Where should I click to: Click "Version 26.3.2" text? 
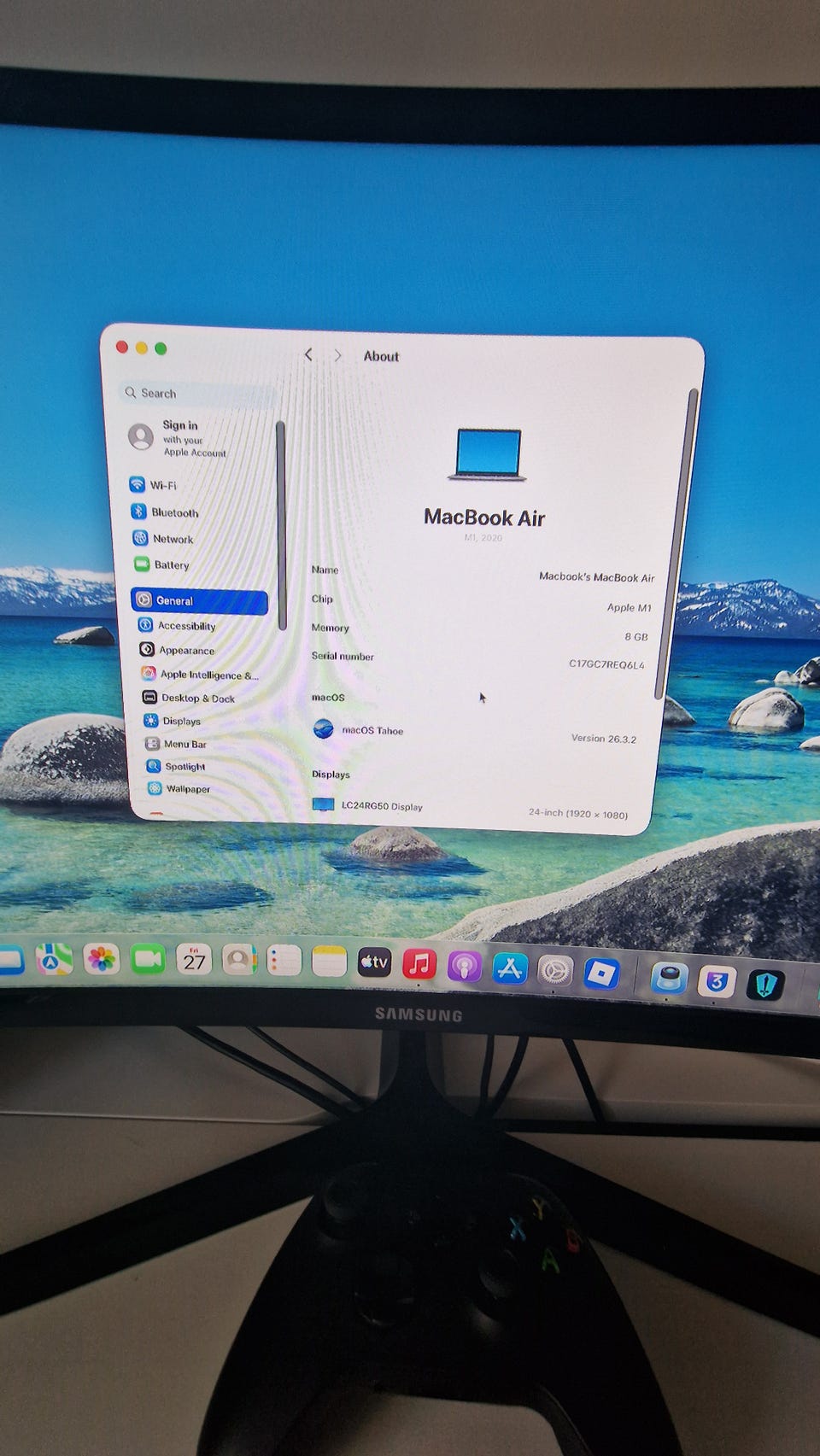point(603,739)
